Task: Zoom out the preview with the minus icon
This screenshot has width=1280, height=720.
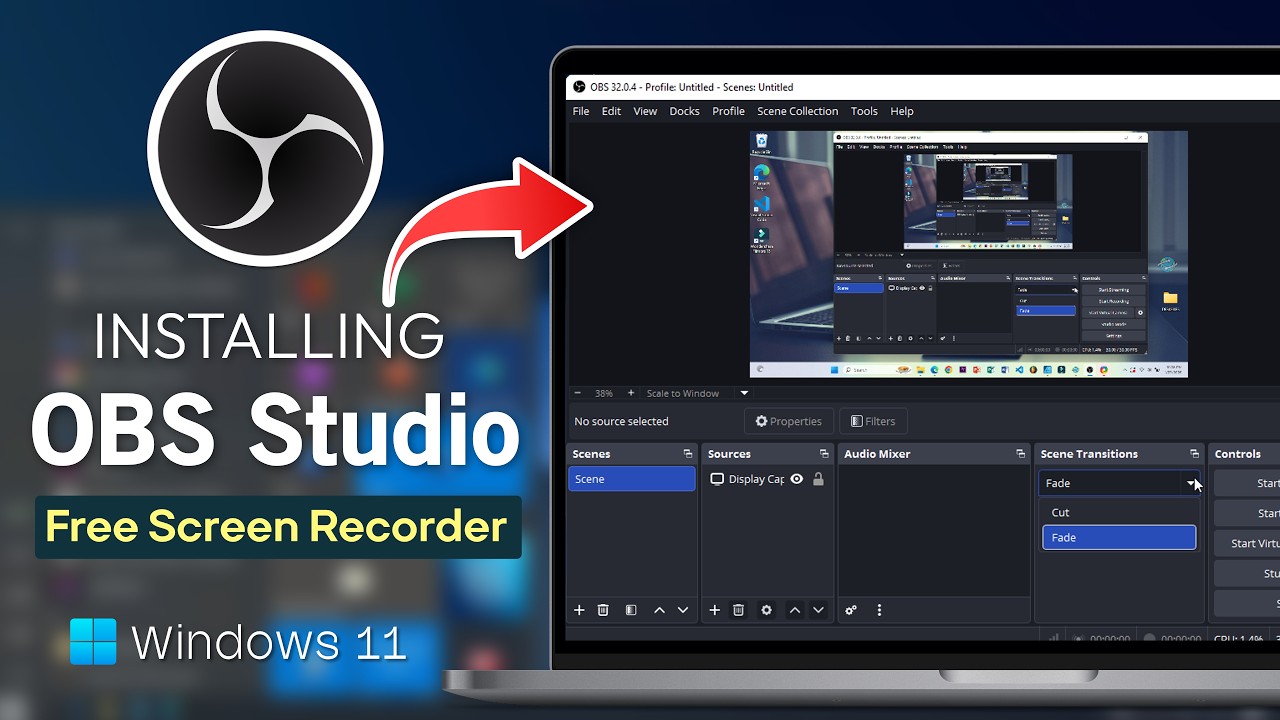Action: tap(577, 393)
